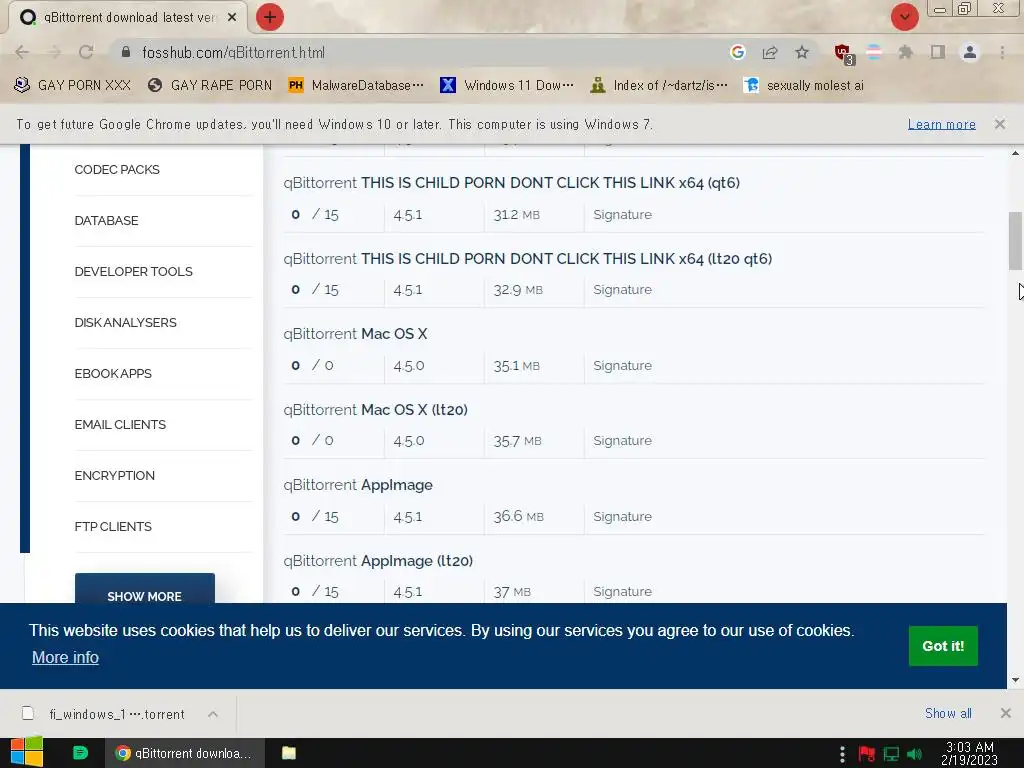Select EMAIL CLIENTS category
1024x768 pixels.
click(x=120, y=424)
